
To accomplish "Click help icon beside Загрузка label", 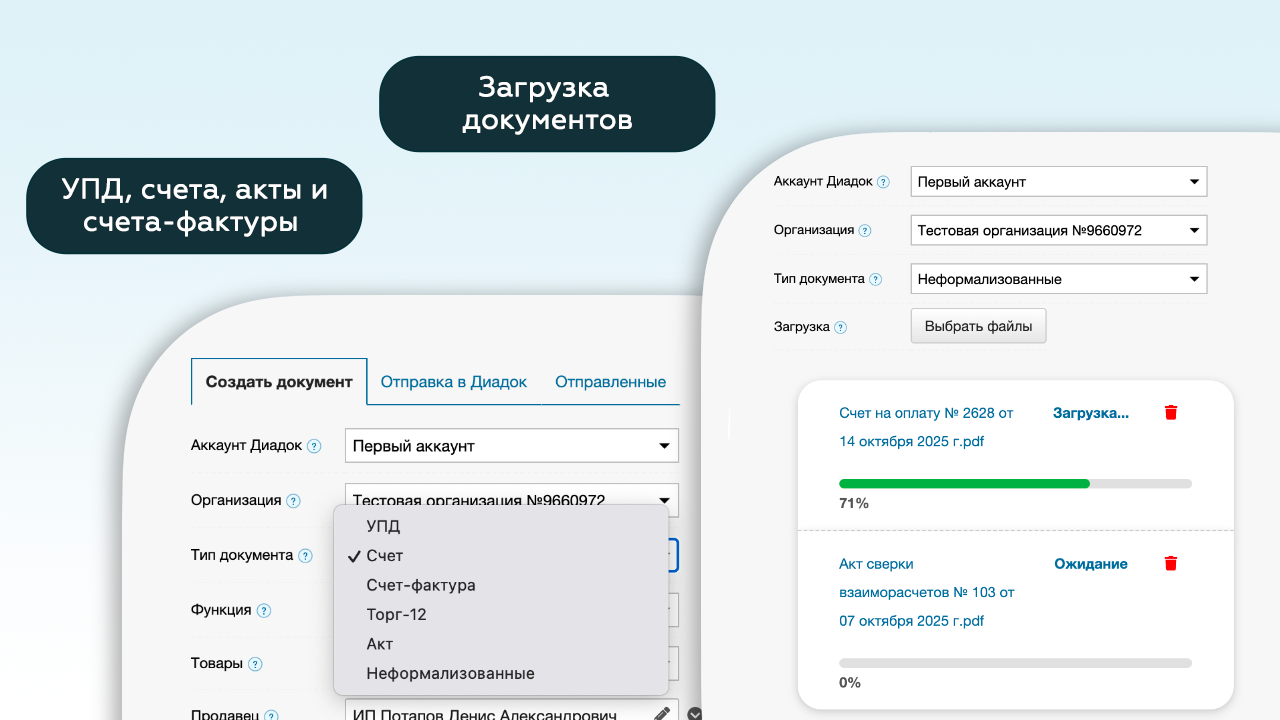I will coord(840,327).
